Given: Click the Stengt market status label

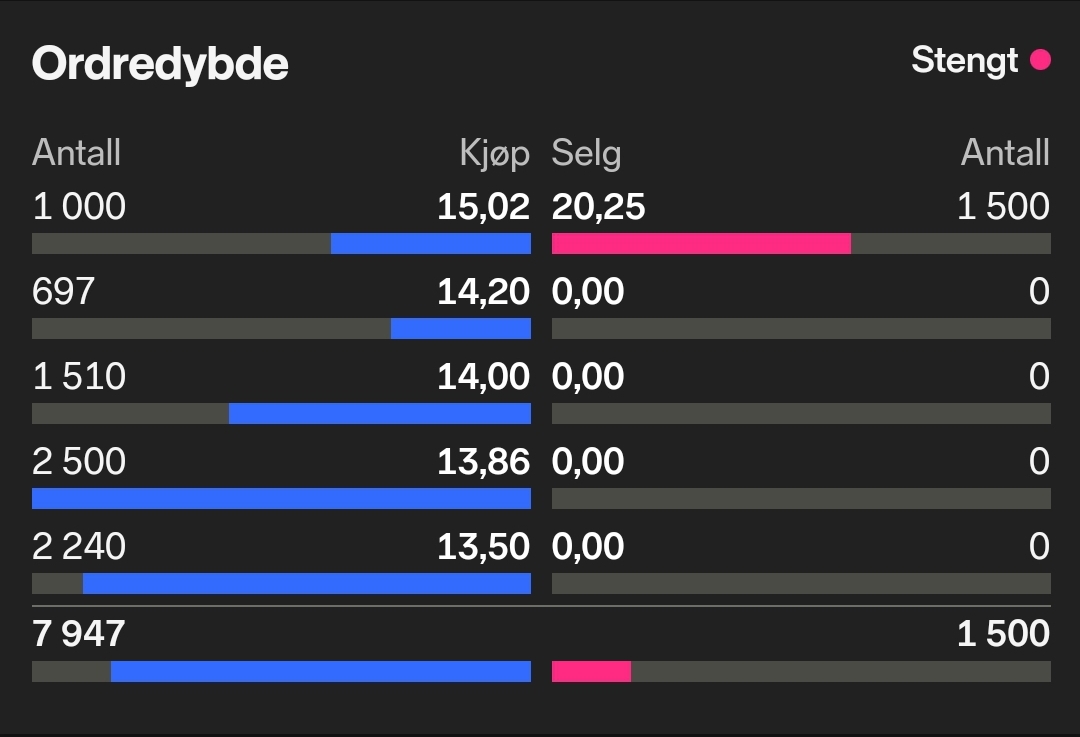Looking at the screenshot, I should point(964,60).
